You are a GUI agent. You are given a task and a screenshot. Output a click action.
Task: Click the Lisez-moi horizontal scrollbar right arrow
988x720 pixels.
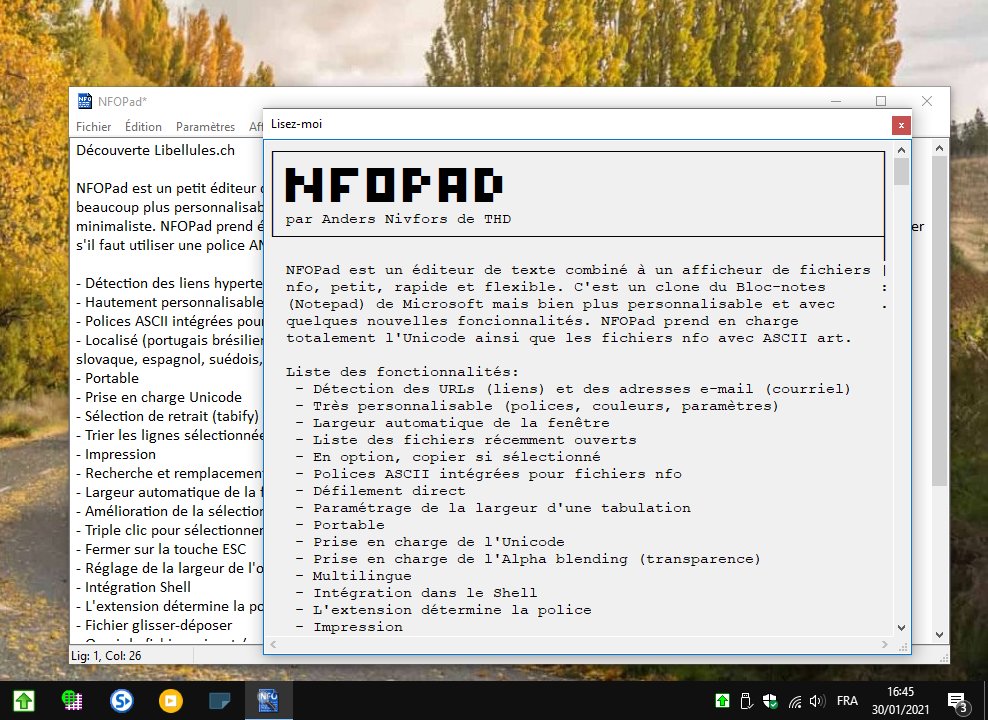pos(885,644)
